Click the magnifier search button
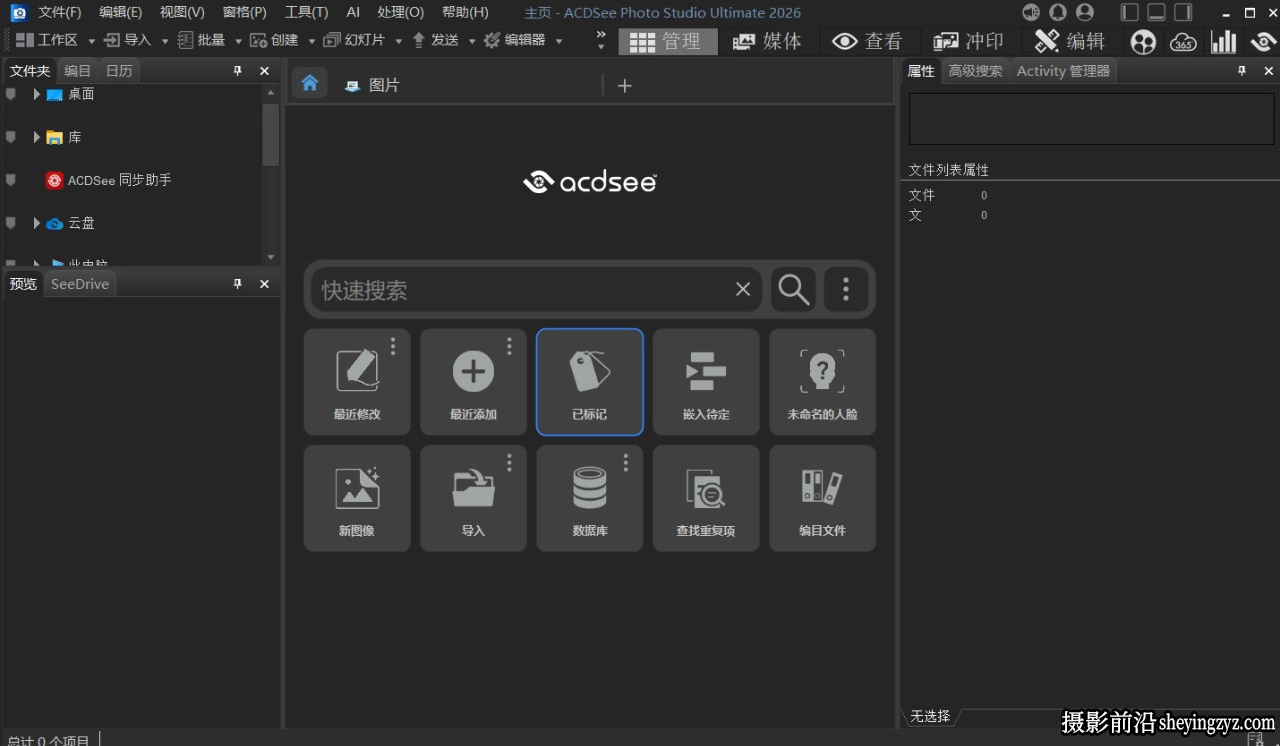Image resolution: width=1280 pixels, height=746 pixels. (793, 290)
